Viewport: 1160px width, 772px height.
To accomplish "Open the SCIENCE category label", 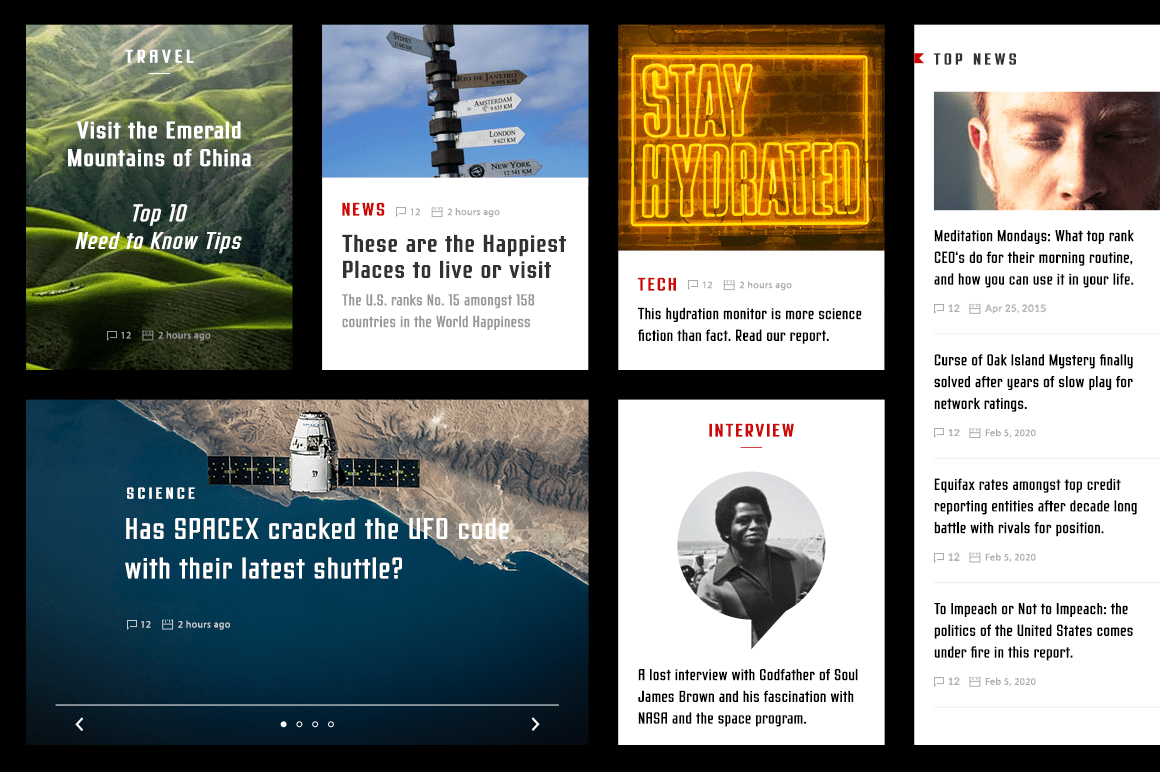I will [x=161, y=493].
